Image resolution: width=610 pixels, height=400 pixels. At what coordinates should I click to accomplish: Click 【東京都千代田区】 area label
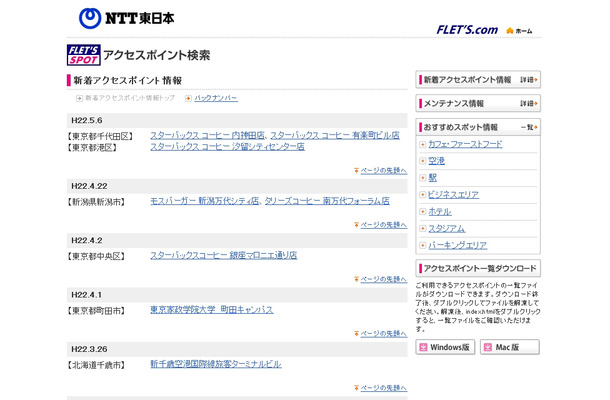(100, 137)
